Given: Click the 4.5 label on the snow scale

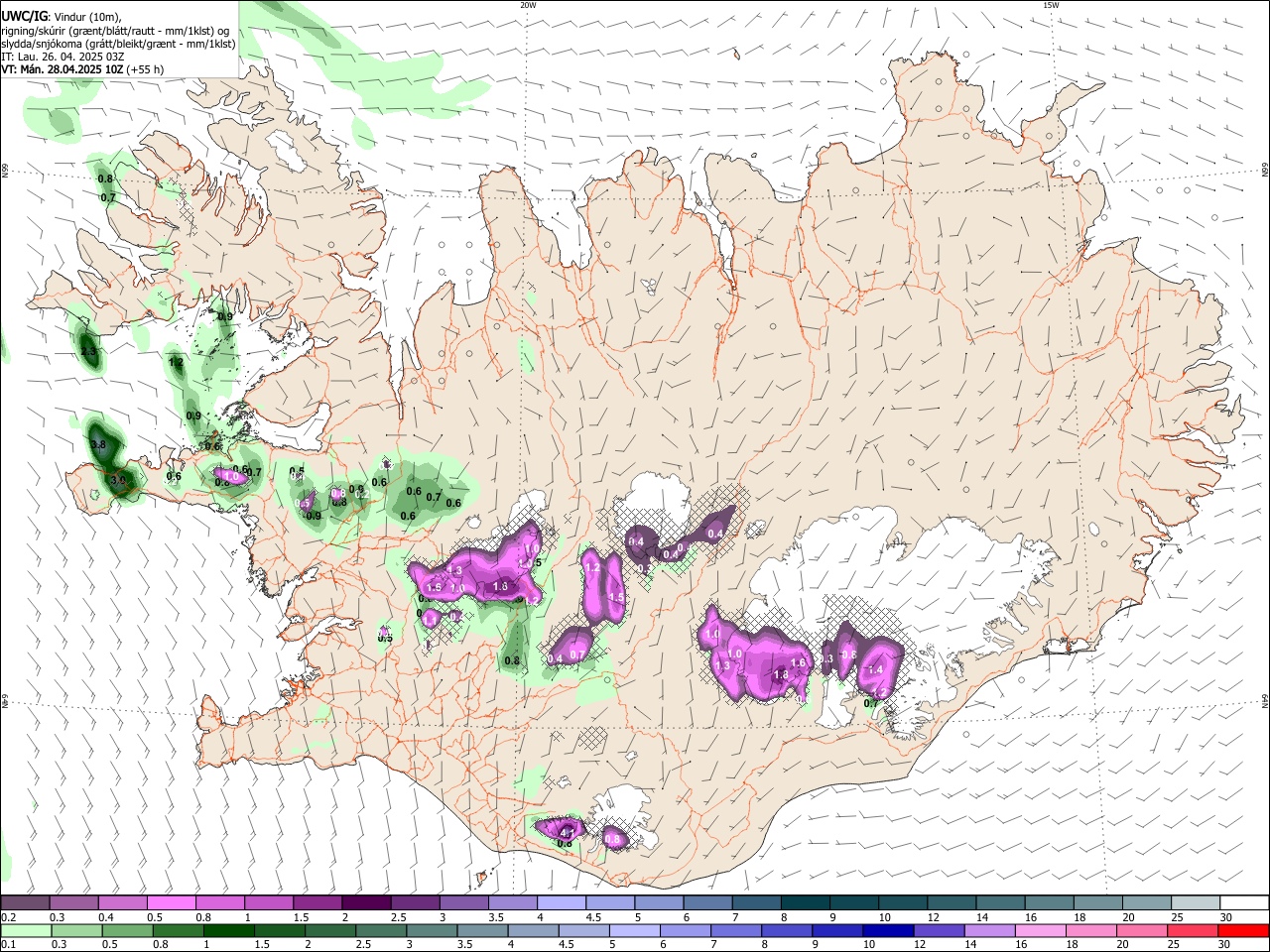Looking at the screenshot, I should [x=593, y=917].
